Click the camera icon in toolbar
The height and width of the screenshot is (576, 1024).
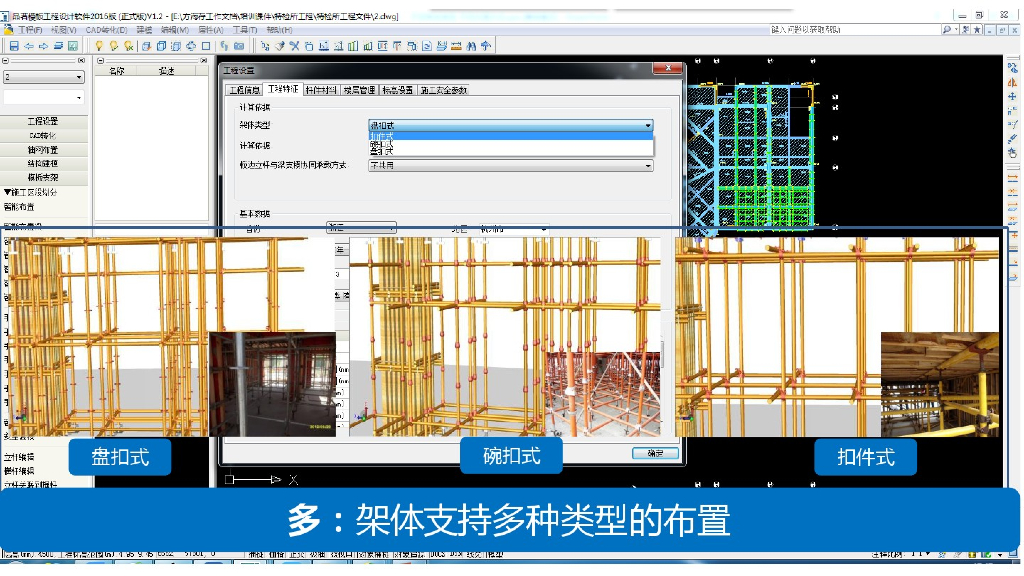[239, 46]
